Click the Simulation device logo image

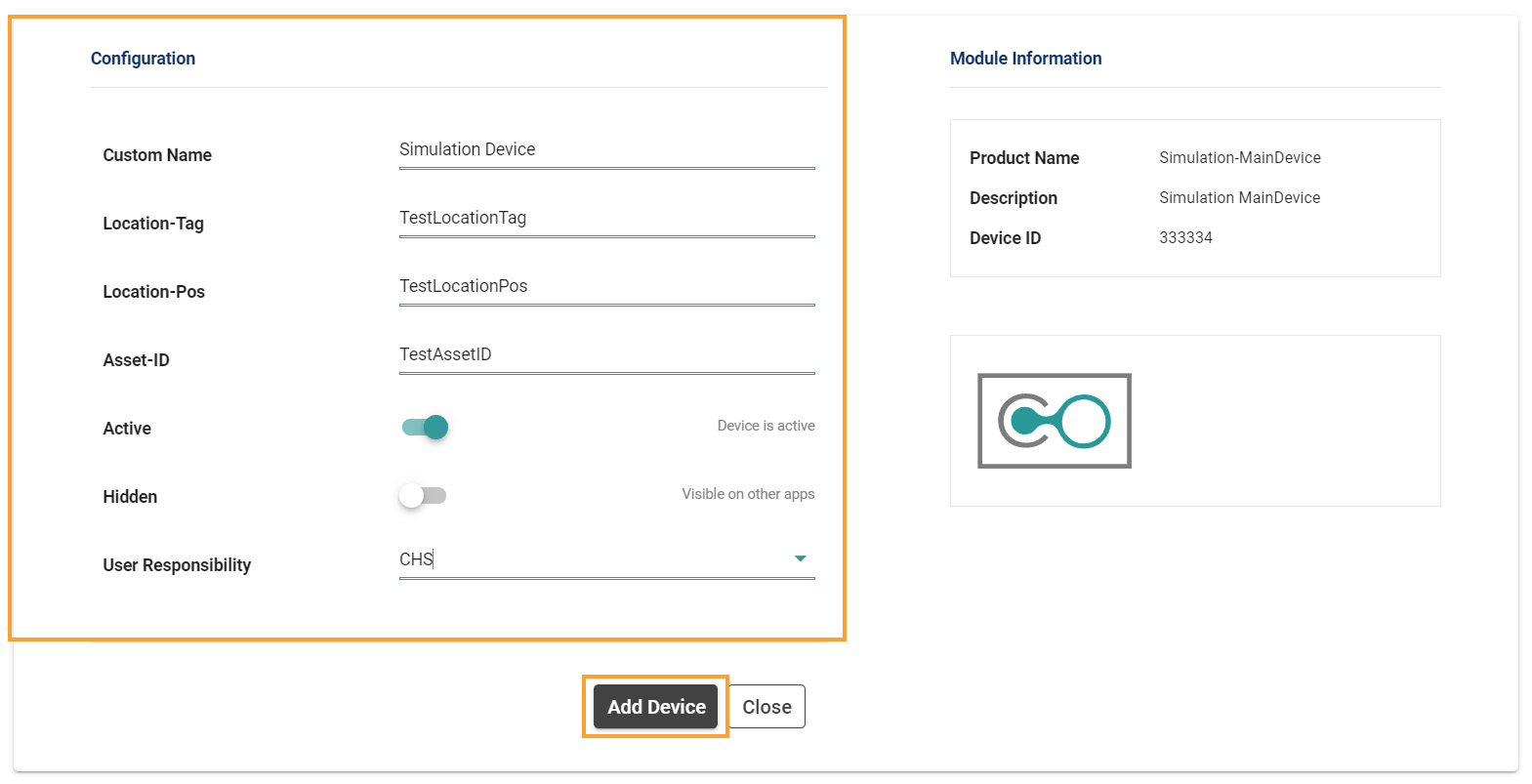click(x=1054, y=421)
